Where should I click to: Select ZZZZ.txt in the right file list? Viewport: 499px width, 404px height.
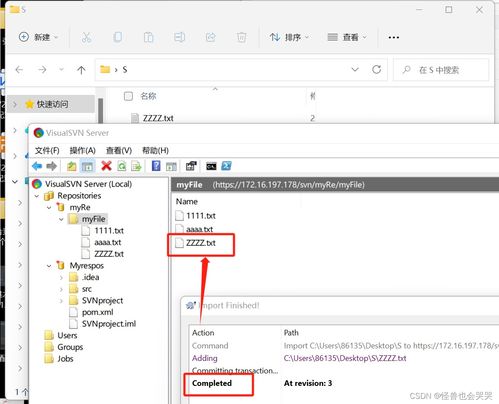pos(201,243)
